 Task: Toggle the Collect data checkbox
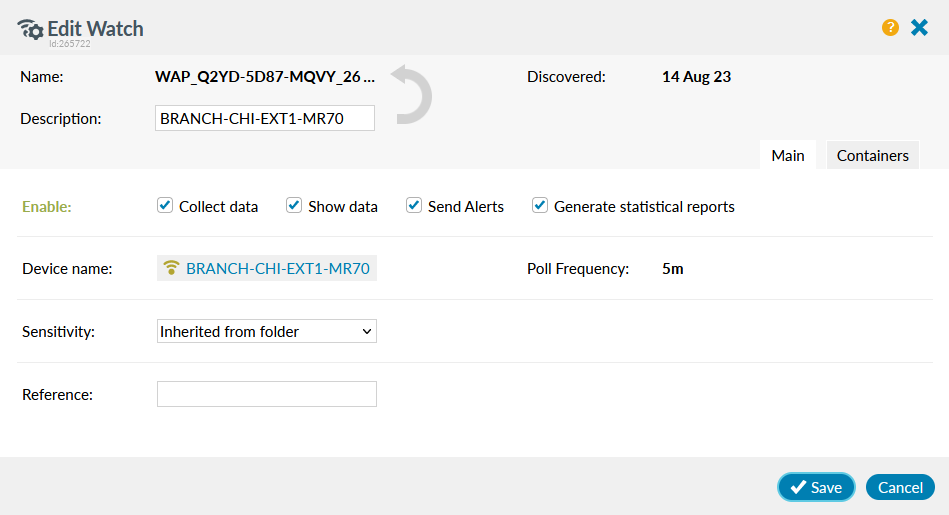[165, 206]
